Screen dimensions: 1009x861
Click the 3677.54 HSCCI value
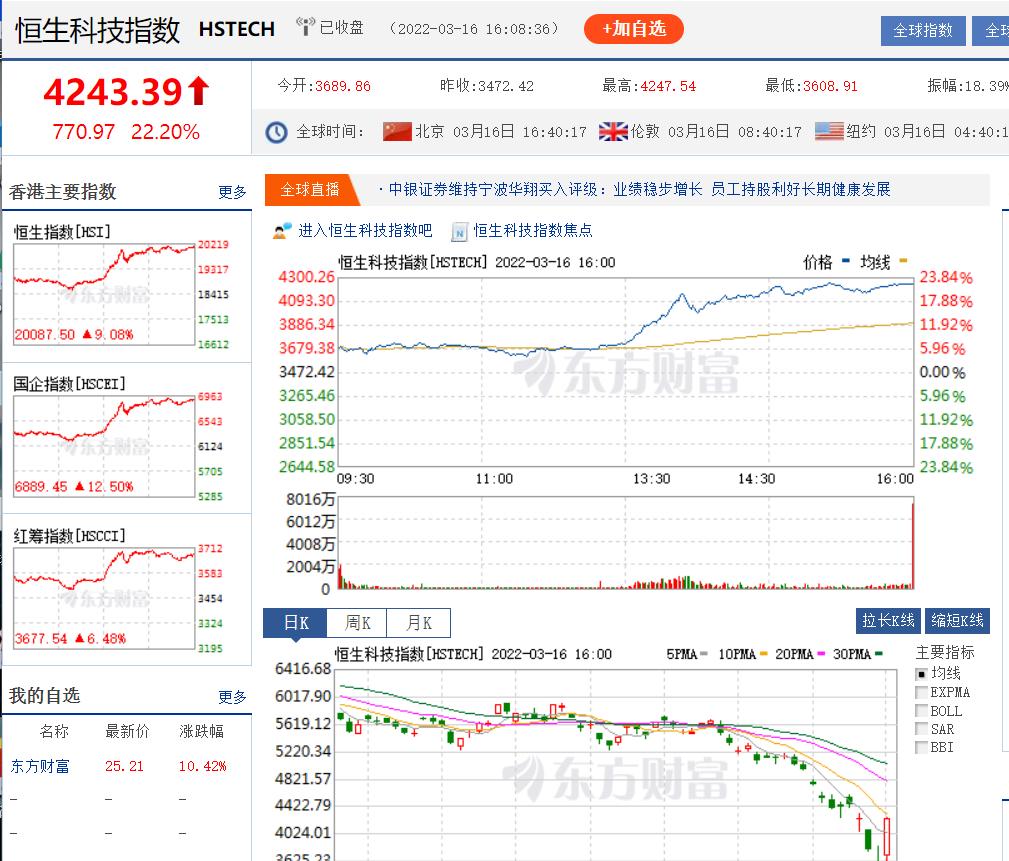tap(41, 639)
